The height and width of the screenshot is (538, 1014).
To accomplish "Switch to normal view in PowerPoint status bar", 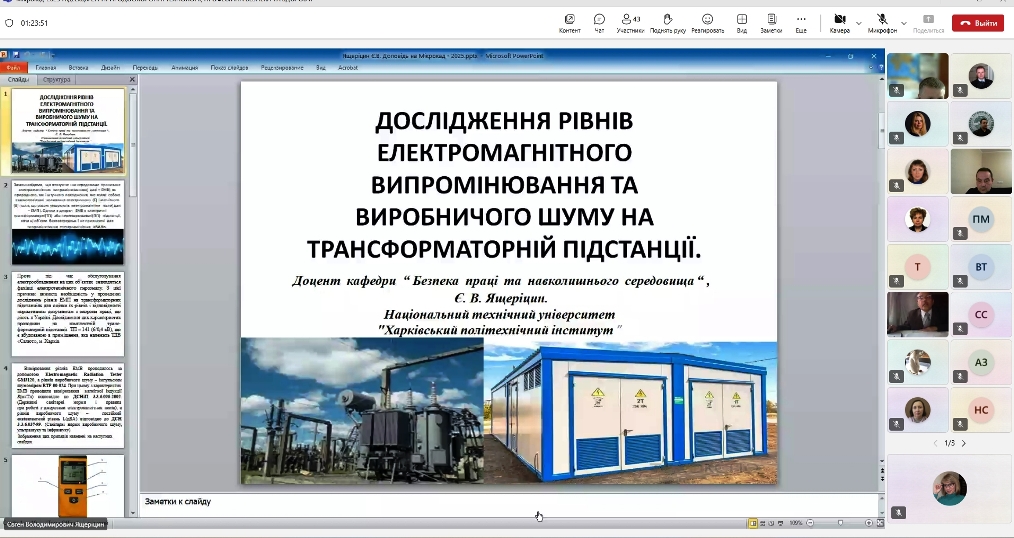I will (753, 523).
